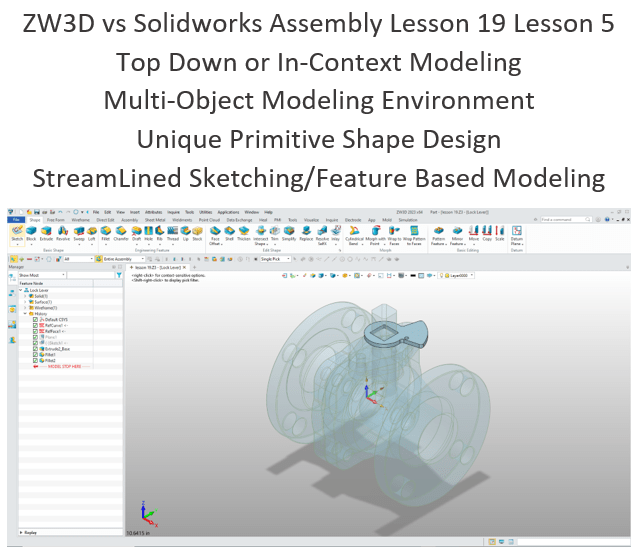Activate the Sweep tool

coord(79,233)
